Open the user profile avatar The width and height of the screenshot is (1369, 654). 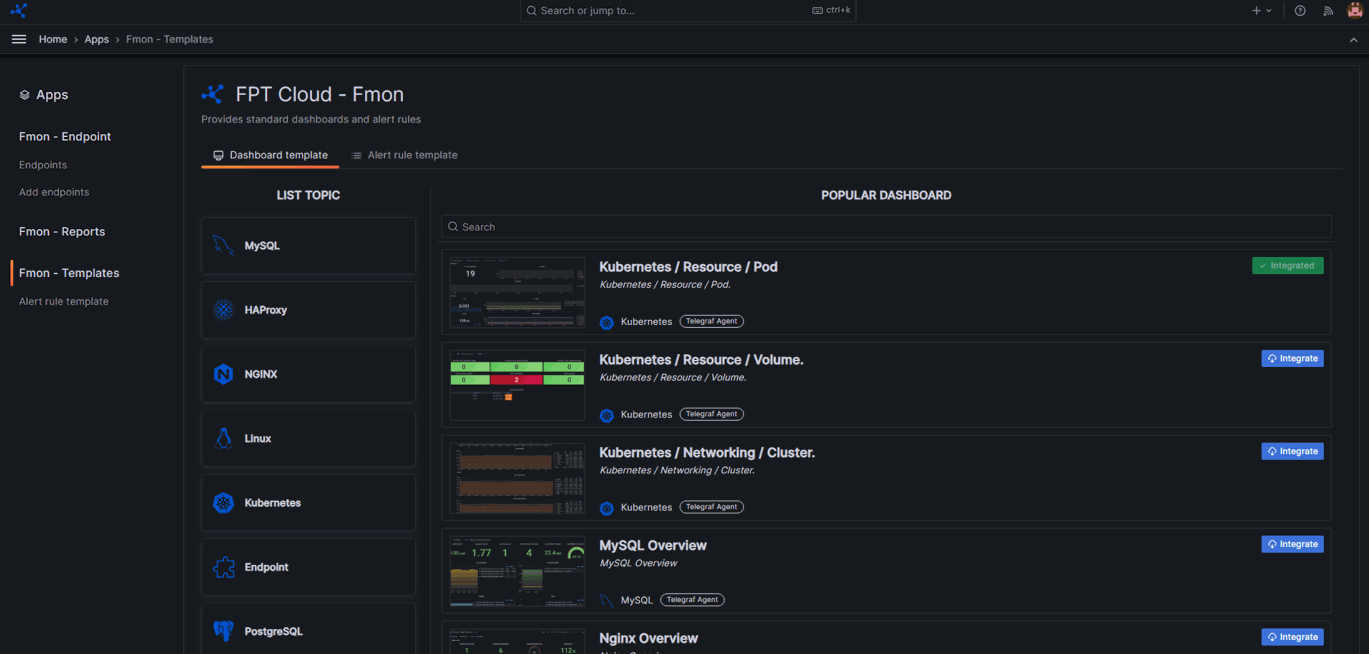pyautogui.click(x=1355, y=11)
